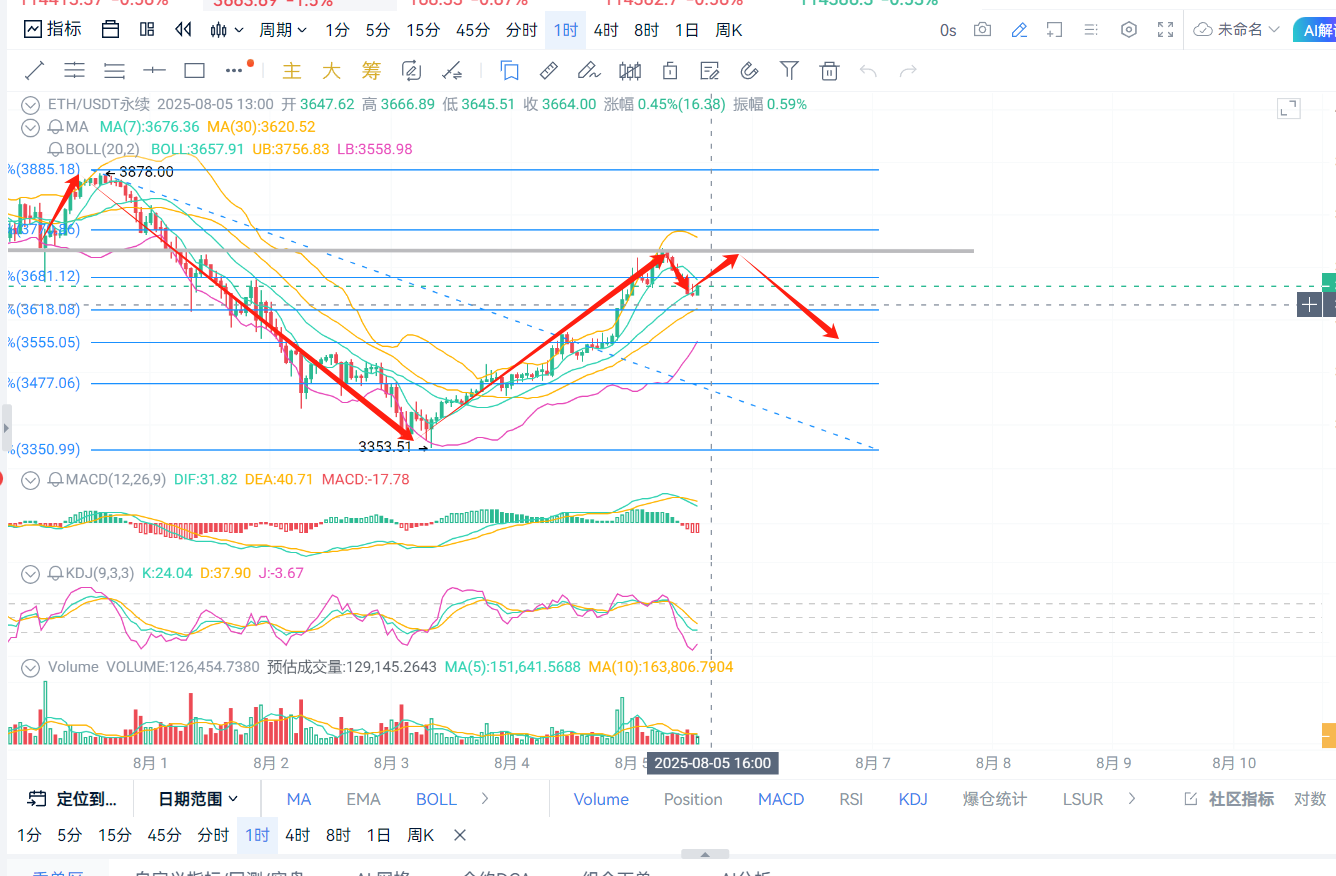1336x876 pixels.
Task: Toggle the EMA indicator on
Action: [x=363, y=799]
